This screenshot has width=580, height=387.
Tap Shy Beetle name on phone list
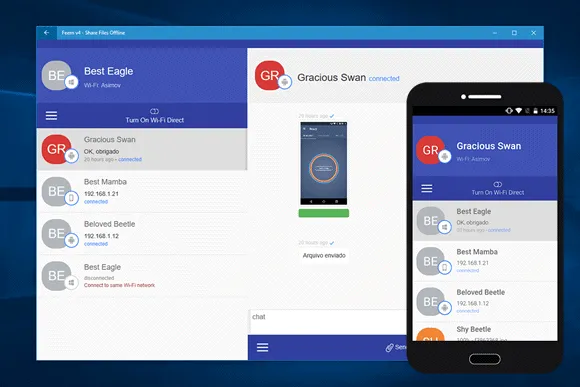pos(473,329)
